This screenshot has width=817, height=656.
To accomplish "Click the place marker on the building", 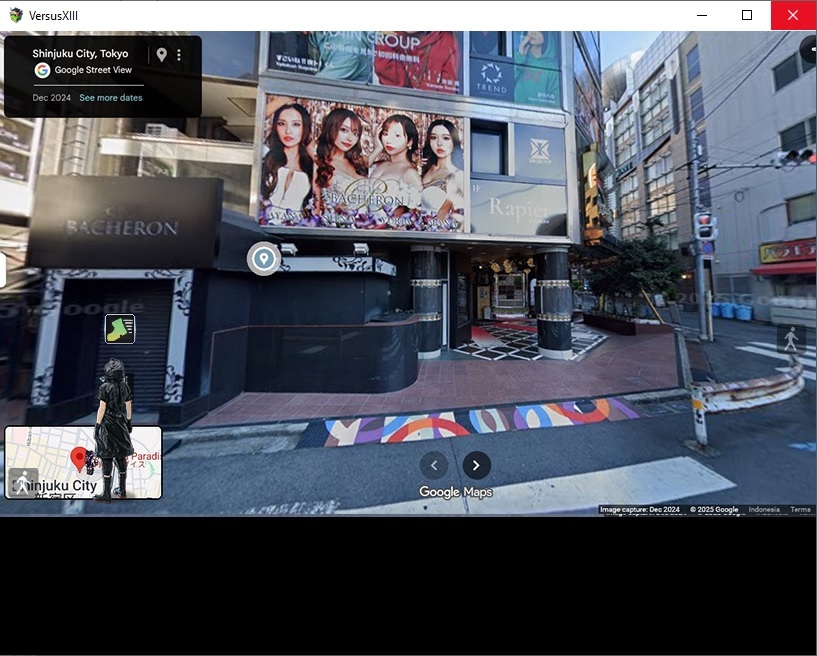I will point(264,259).
